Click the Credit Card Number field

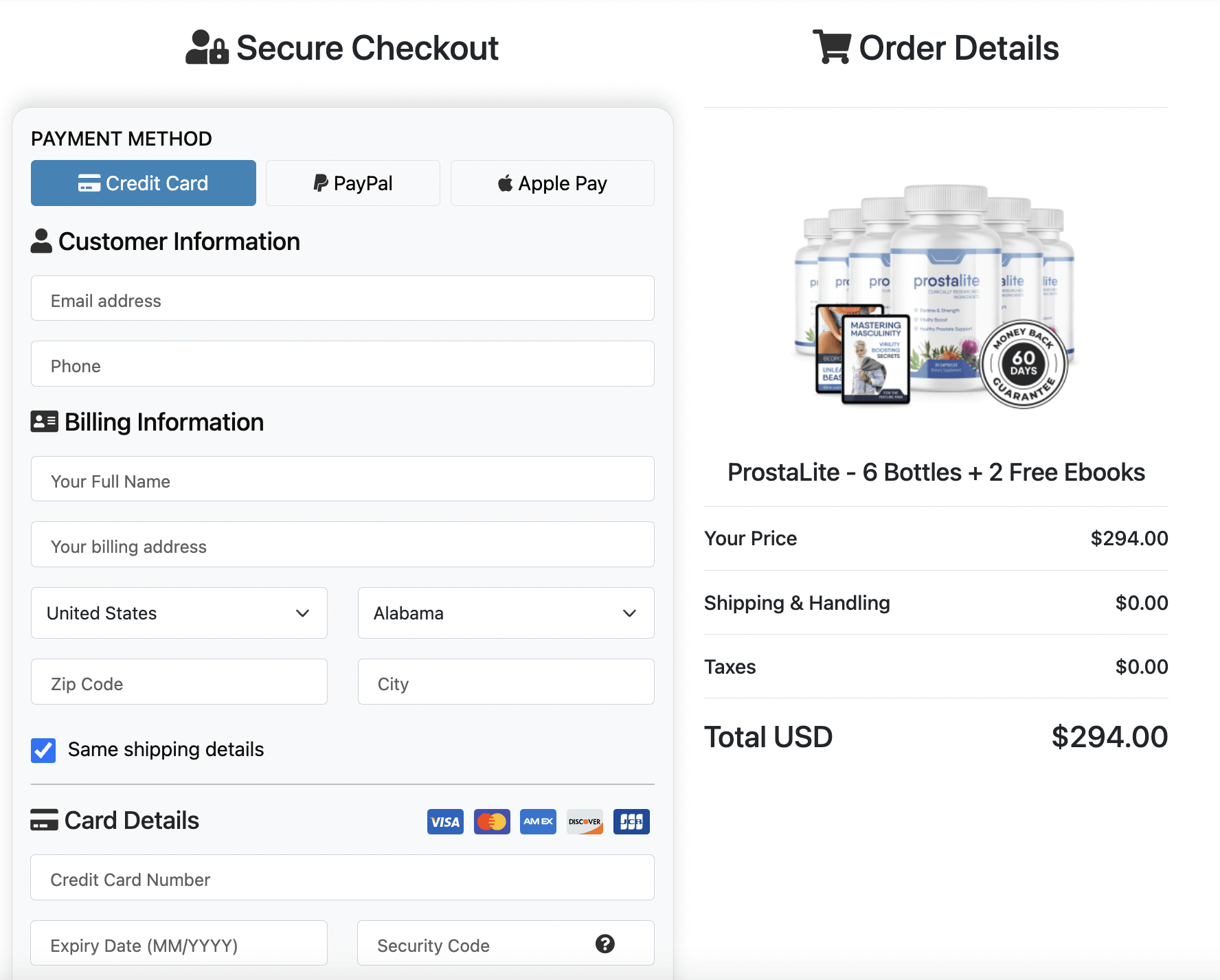[x=342, y=879]
